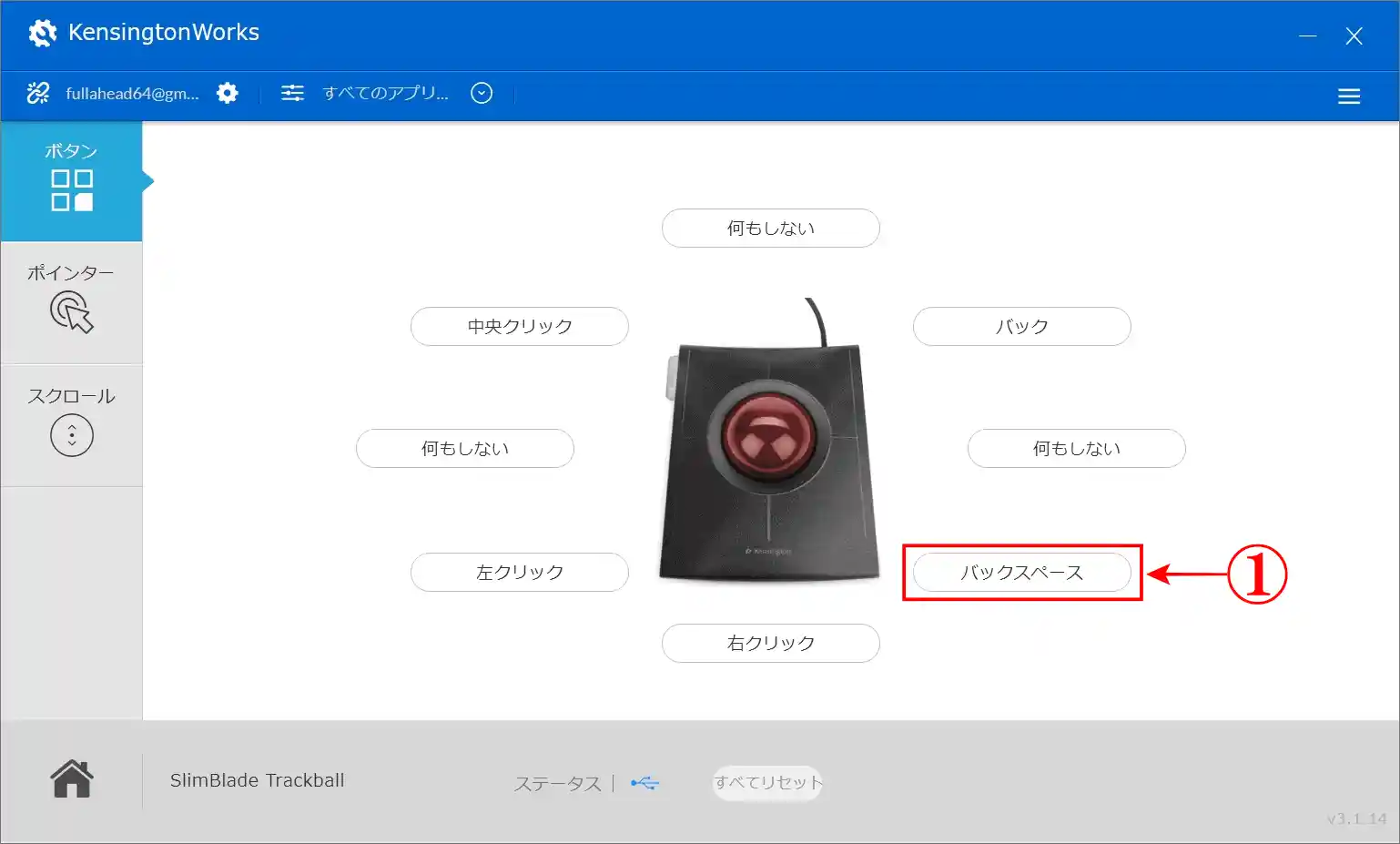Switch to the スクロール tab

pyautogui.click(x=71, y=425)
